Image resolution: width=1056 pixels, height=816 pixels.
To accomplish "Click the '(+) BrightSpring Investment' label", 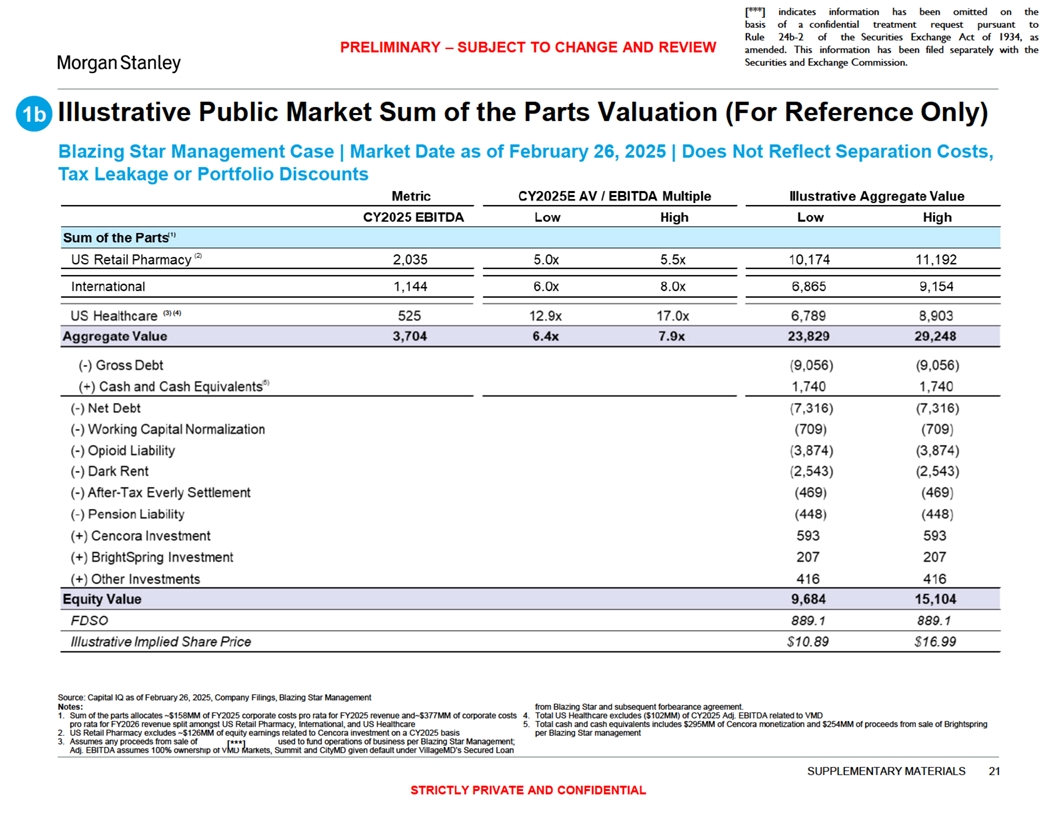I will click(x=152, y=557).
